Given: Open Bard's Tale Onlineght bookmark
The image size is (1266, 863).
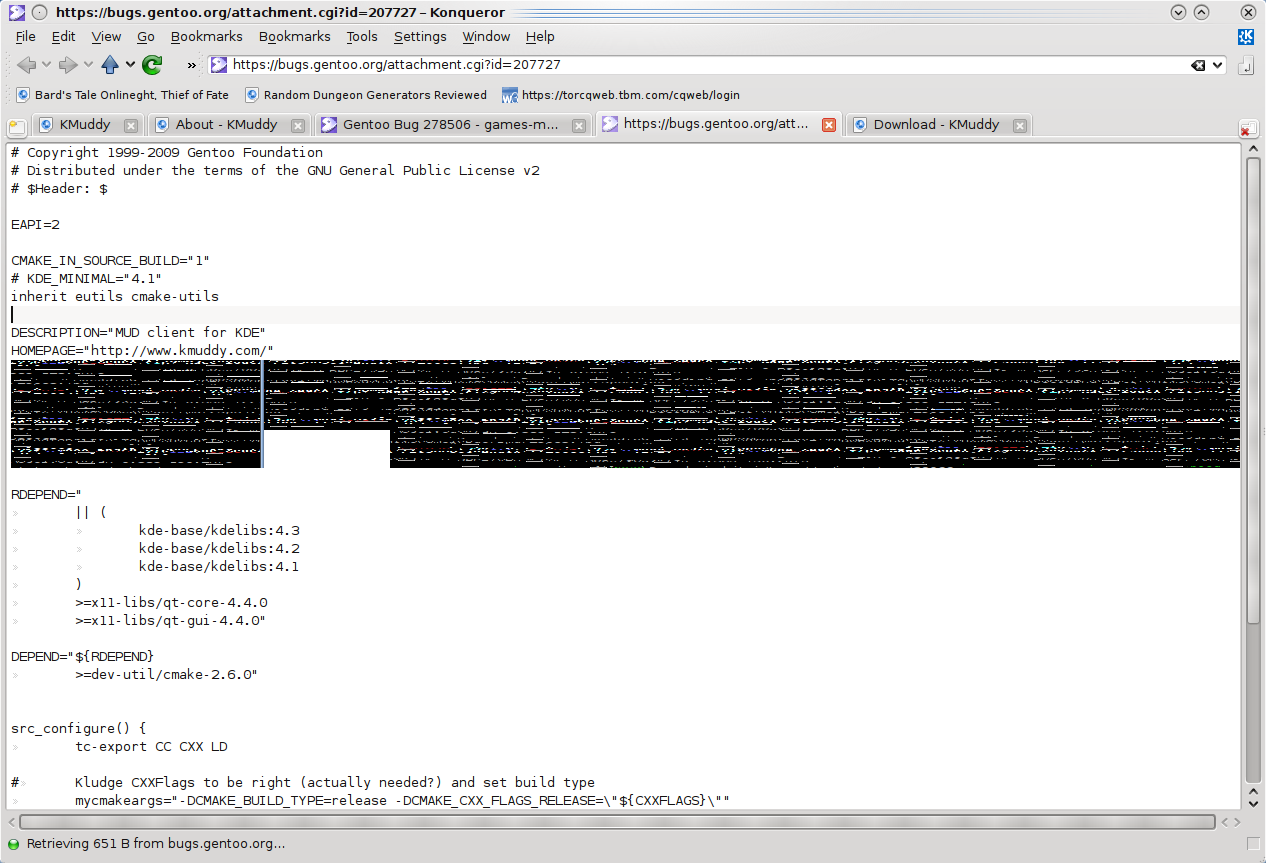Looking at the screenshot, I should point(131,95).
